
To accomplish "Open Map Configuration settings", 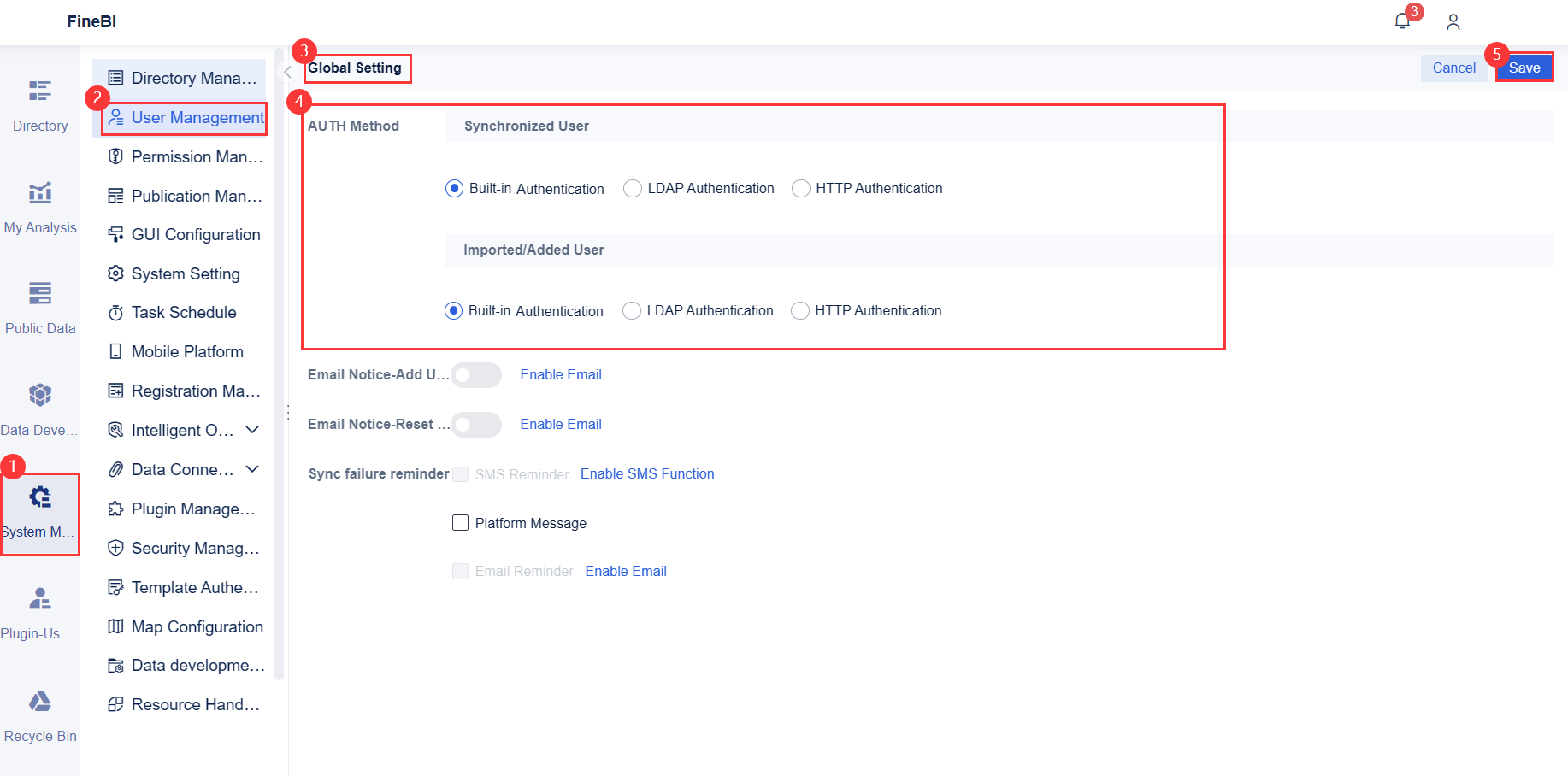I will (197, 626).
